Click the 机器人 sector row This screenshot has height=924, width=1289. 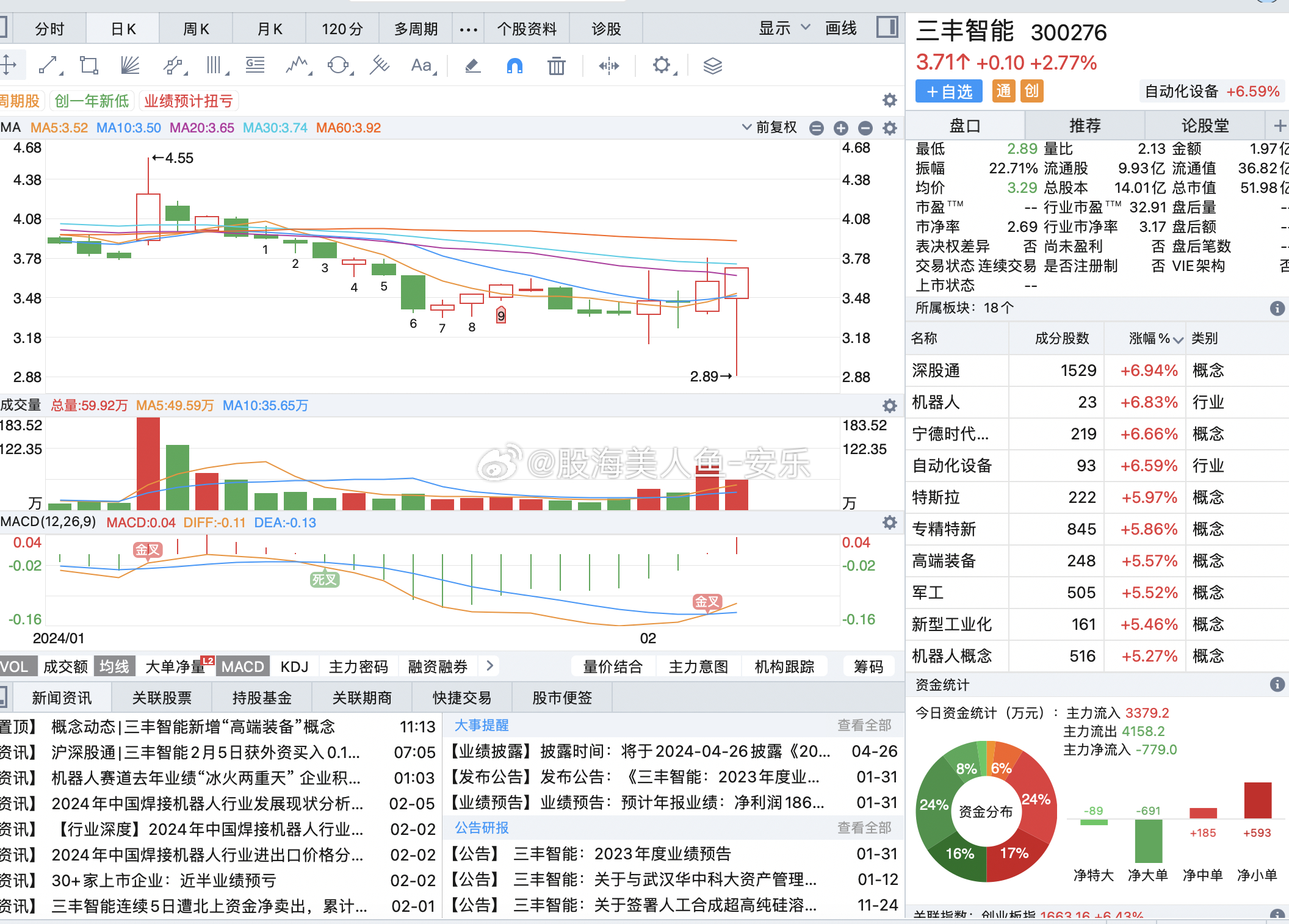point(936,402)
